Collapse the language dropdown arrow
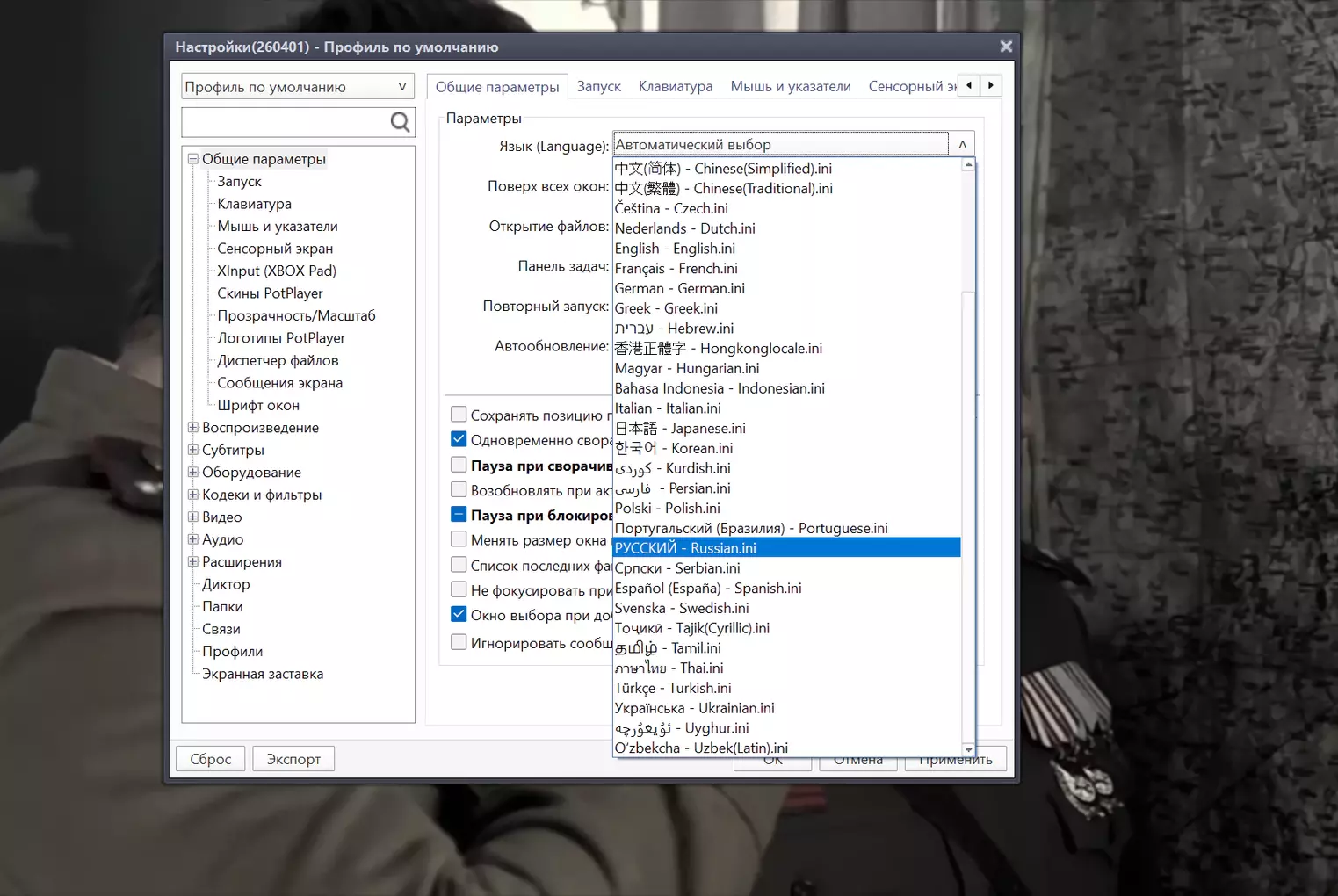 pyautogui.click(x=962, y=145)
